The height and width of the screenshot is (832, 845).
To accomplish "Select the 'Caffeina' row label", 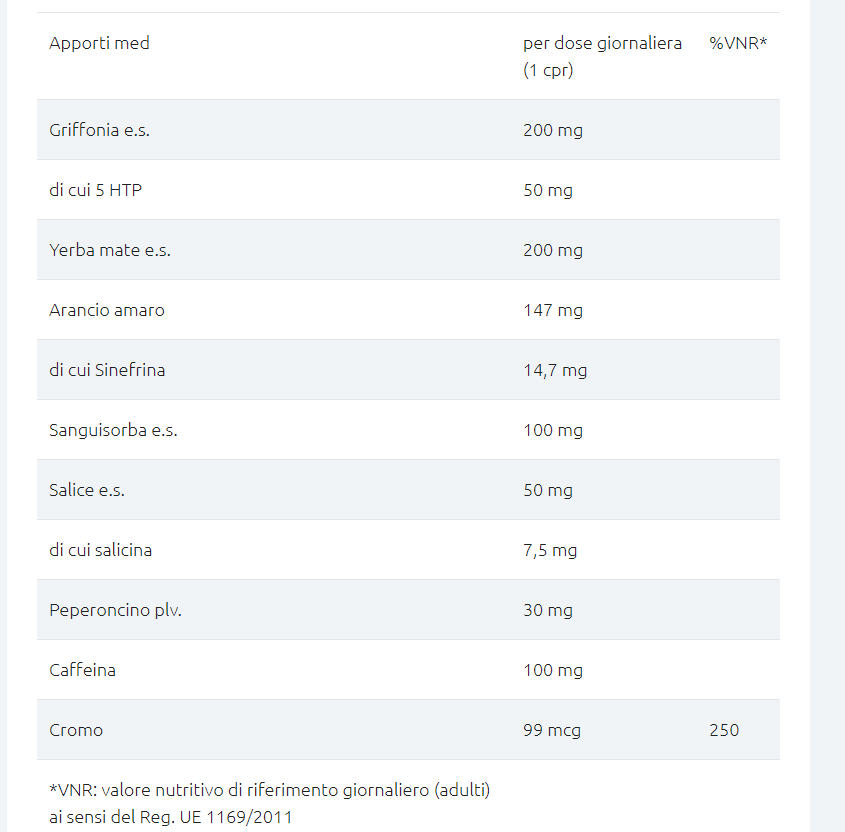I will 82,670.
